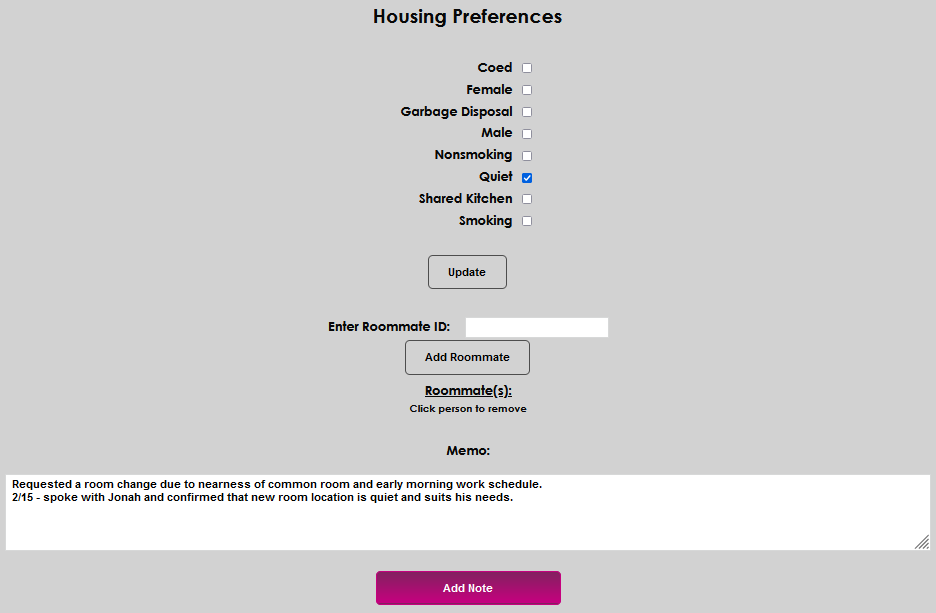Select the Quiet preference label
The height and width of the screenshot is (613, 936).
[x=496, y=176]
